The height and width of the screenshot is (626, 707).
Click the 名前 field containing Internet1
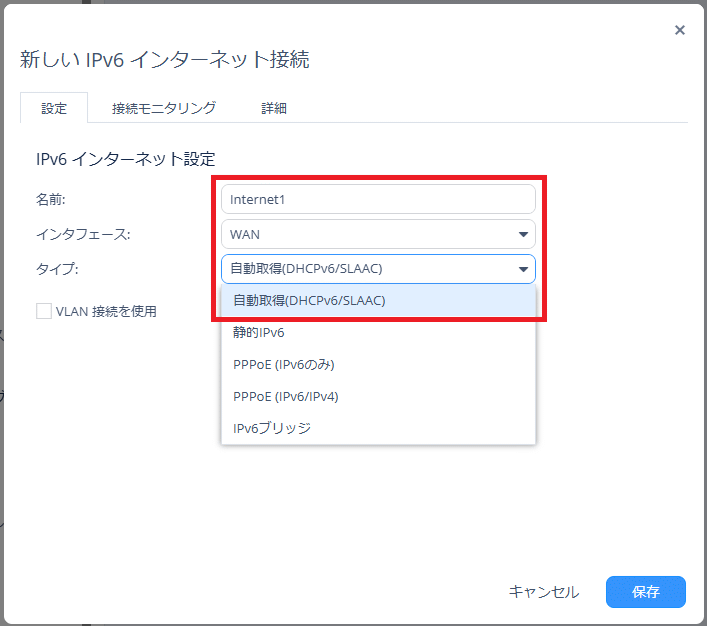click(x=377, y=199)
